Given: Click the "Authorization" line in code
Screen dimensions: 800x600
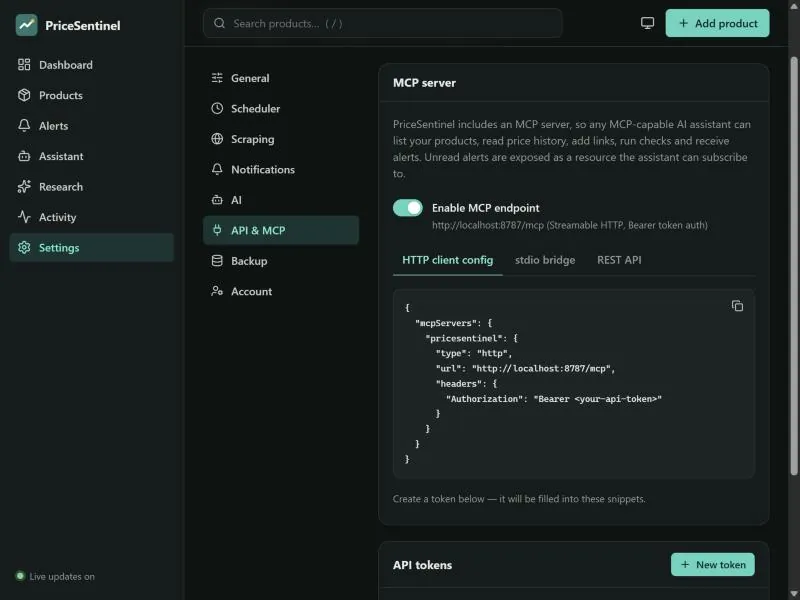Looking at the screenshot, I should coord(554,399).
